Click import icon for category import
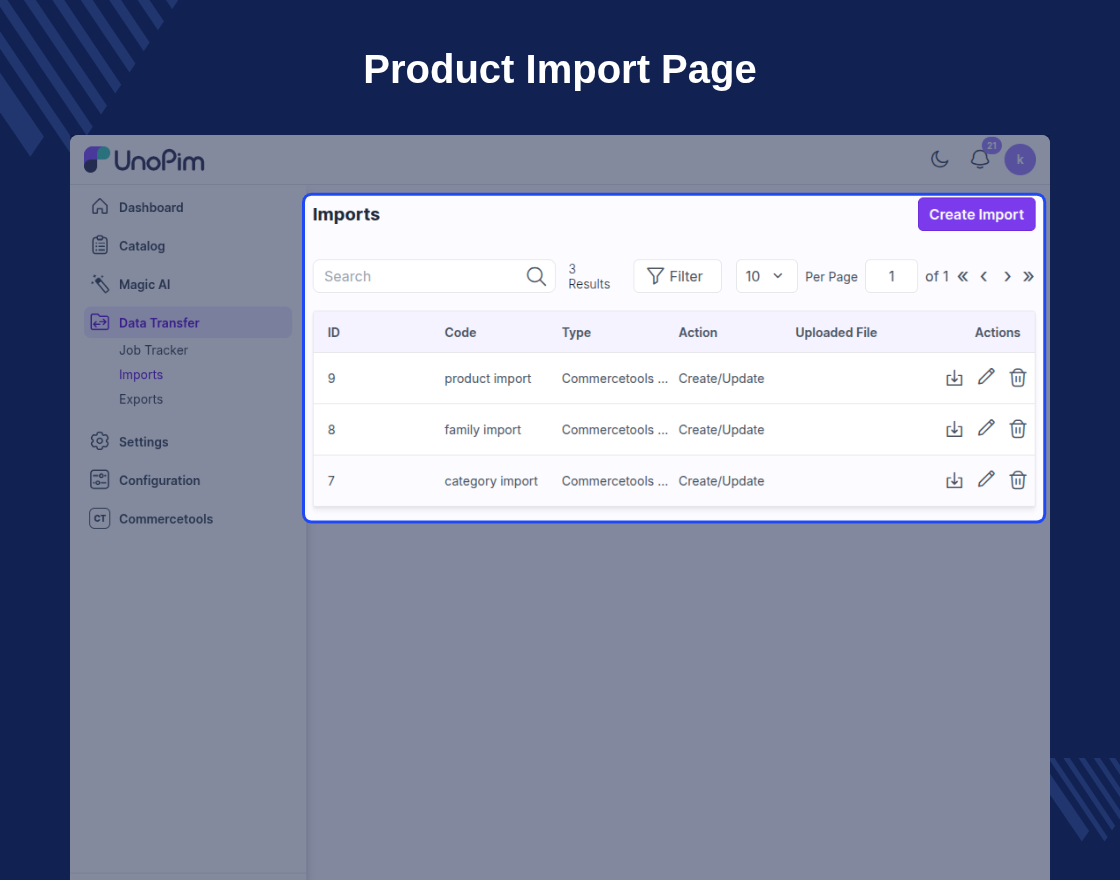This screenshot has height=880, width=1120. [x=954, y=481]
